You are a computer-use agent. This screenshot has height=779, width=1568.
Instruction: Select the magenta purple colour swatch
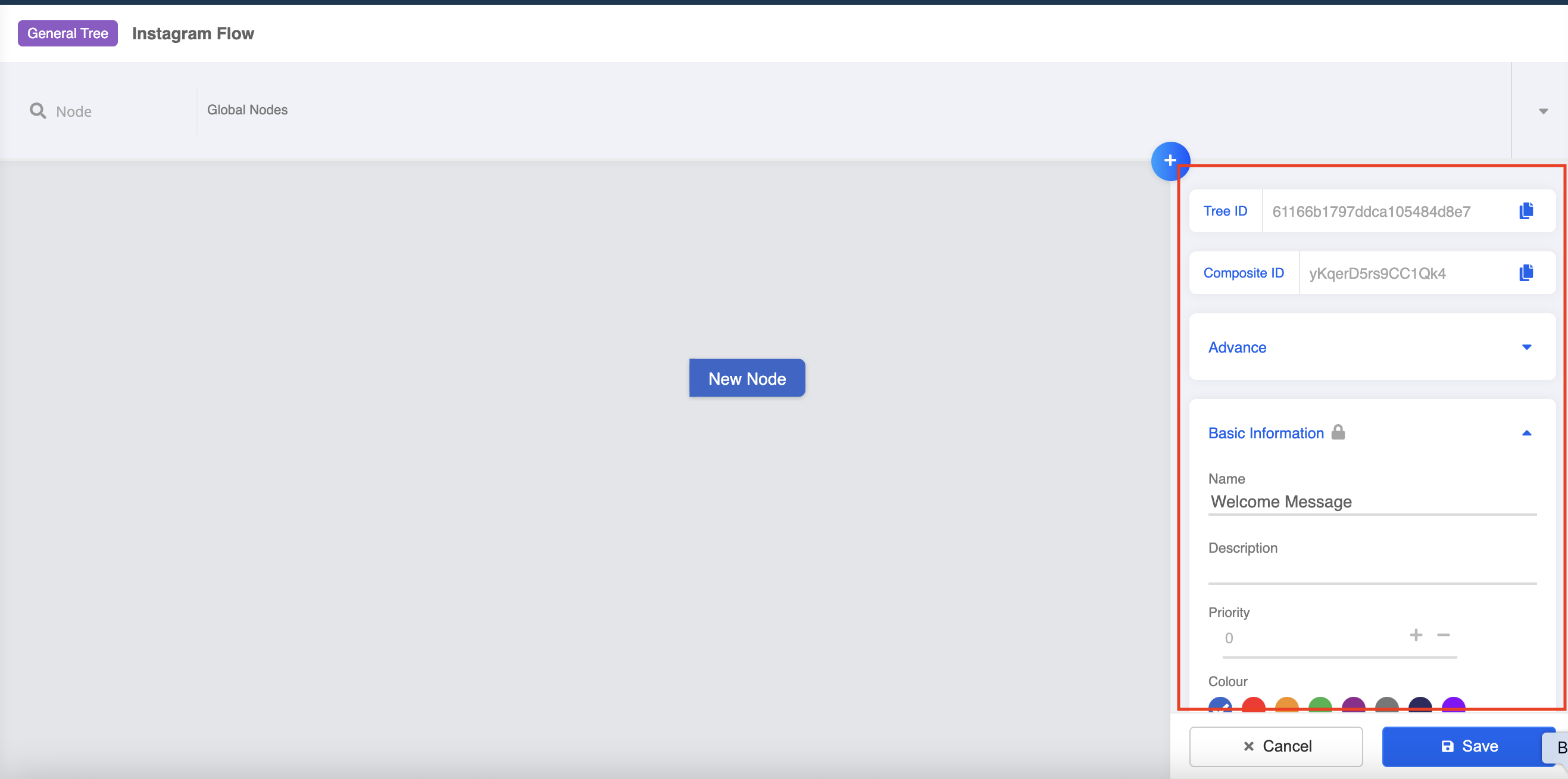[1353, 705]
